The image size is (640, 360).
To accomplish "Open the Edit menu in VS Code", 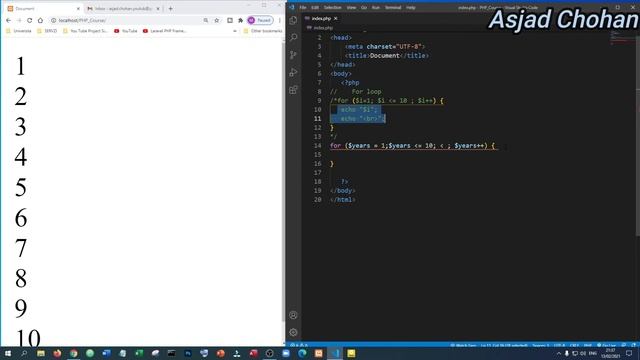I will click(x=315, y=7).
